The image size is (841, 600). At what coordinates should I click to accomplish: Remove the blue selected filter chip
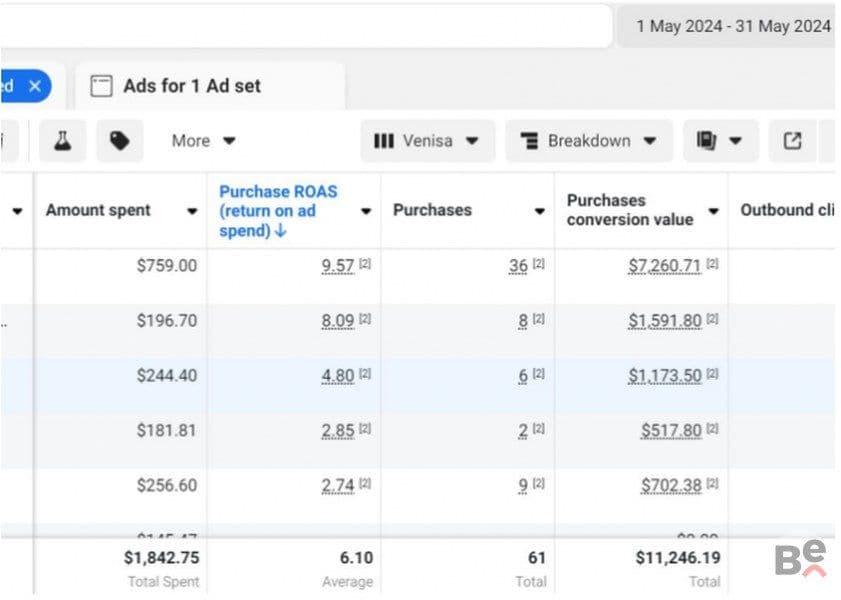click(x=35, y=86)
